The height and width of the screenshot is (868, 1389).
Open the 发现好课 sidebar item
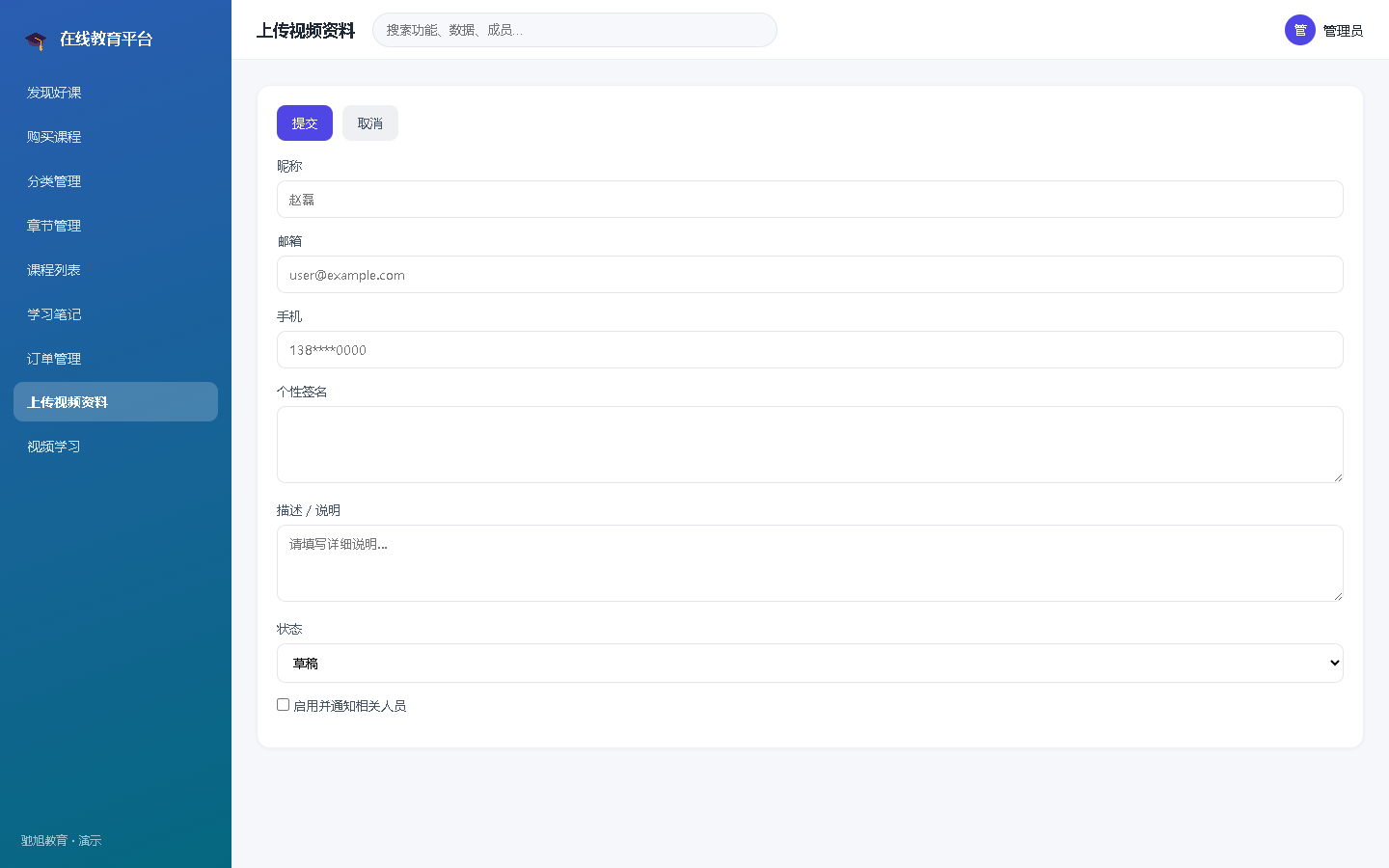tap(116, 93)
